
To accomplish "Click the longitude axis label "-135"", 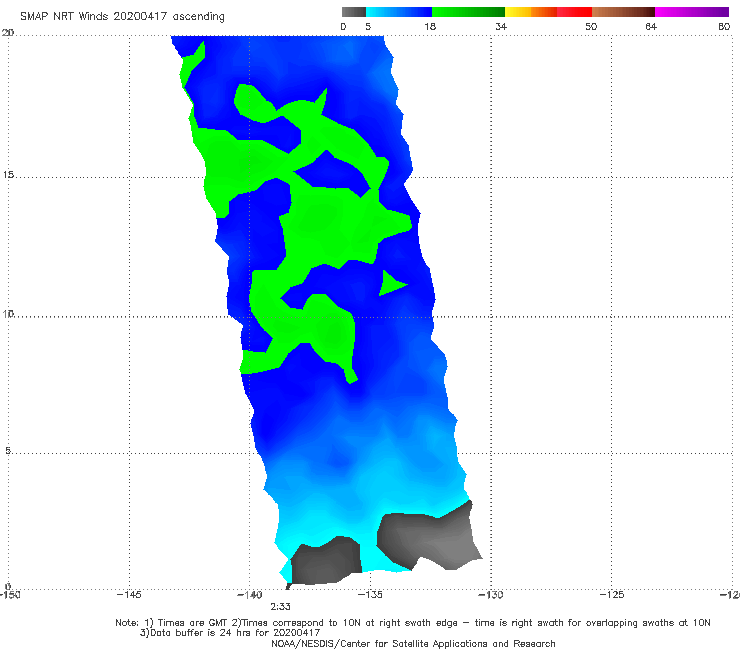I will (x=370, y=595).
